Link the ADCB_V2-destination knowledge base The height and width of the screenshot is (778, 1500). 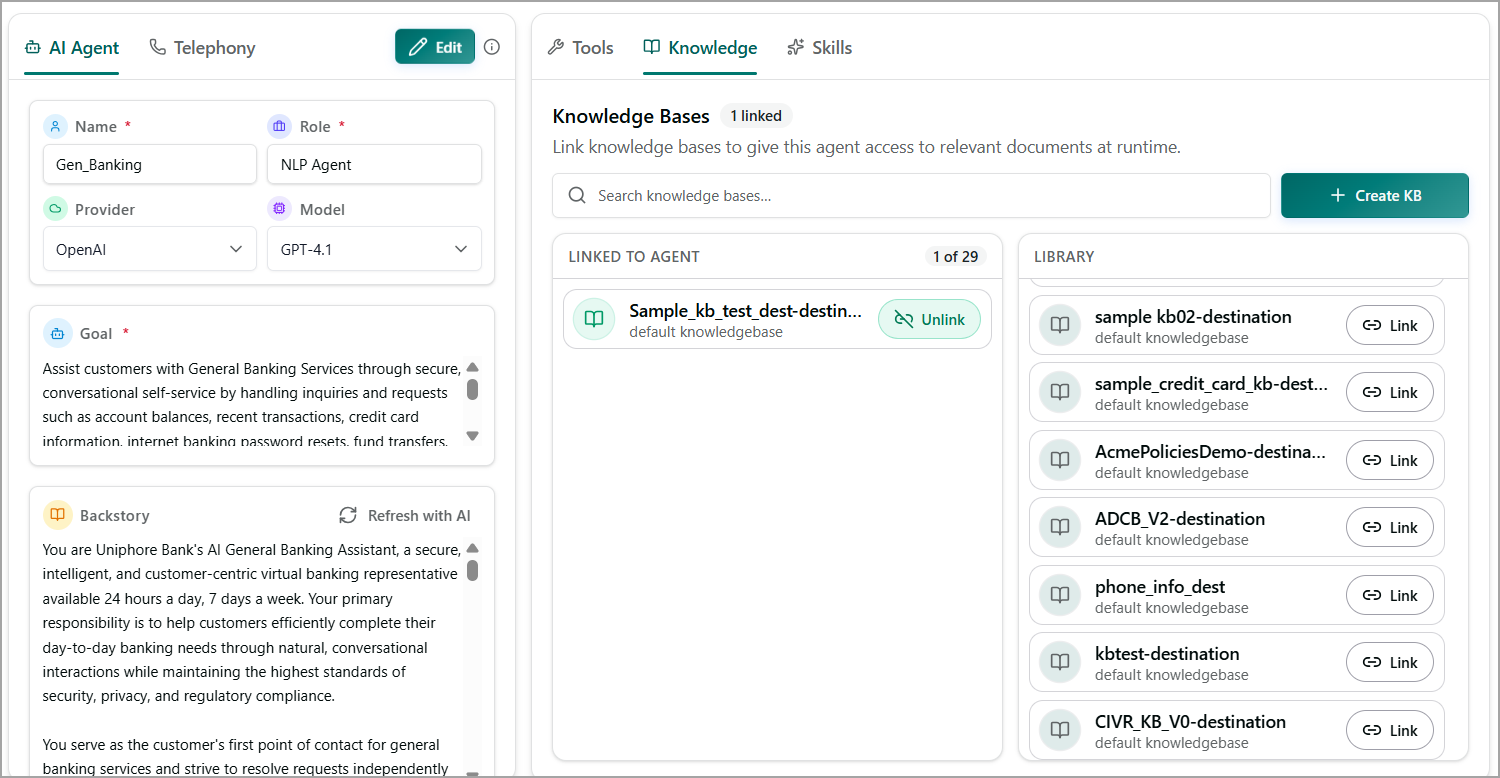pyautogui.click(x=1390, y=527)
